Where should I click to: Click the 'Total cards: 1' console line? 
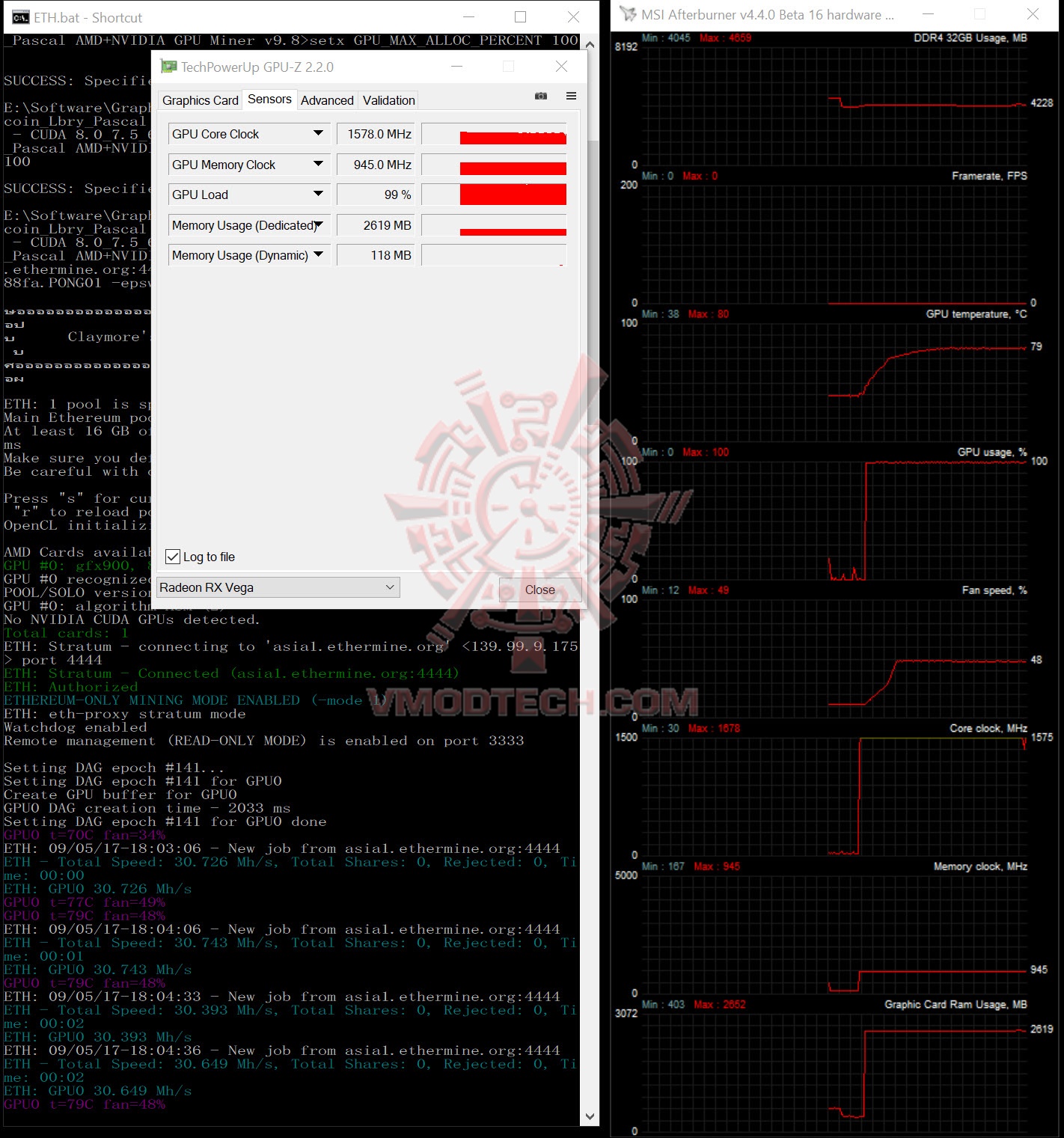(67, 633)
